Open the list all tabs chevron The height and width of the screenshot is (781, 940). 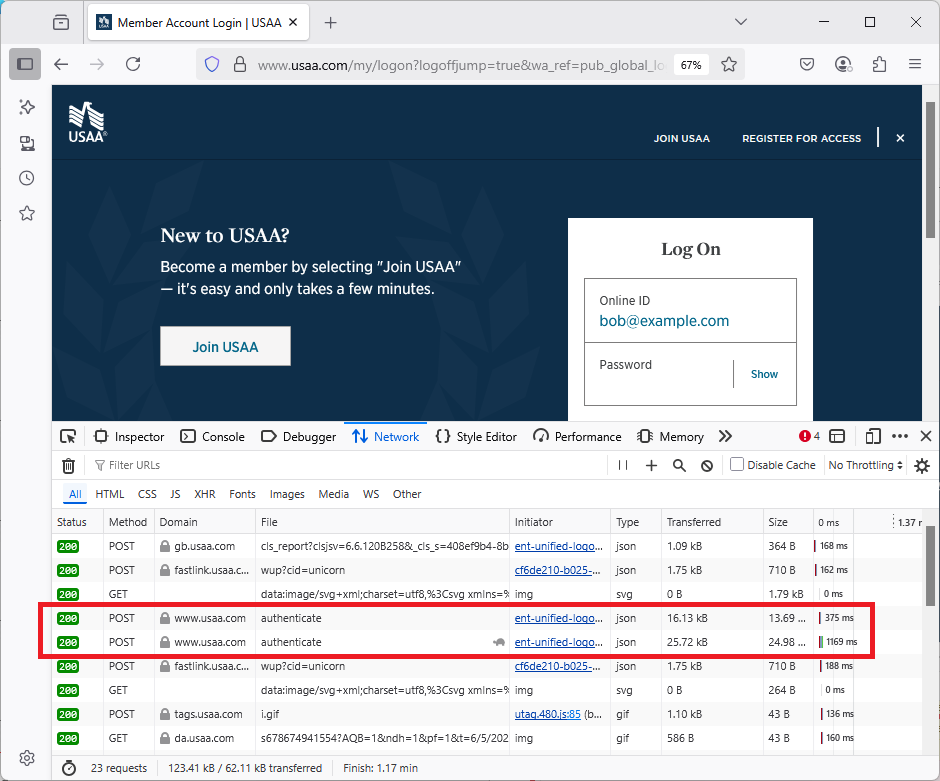coord(741,22)
